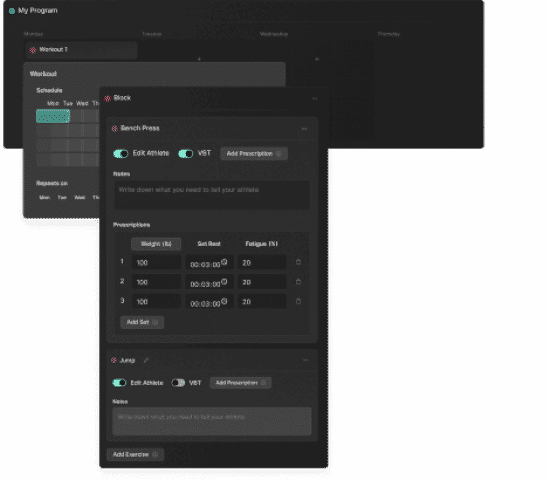Select Tue in Repeats on row
Viewport: 547px width, 480px height.
62,197
